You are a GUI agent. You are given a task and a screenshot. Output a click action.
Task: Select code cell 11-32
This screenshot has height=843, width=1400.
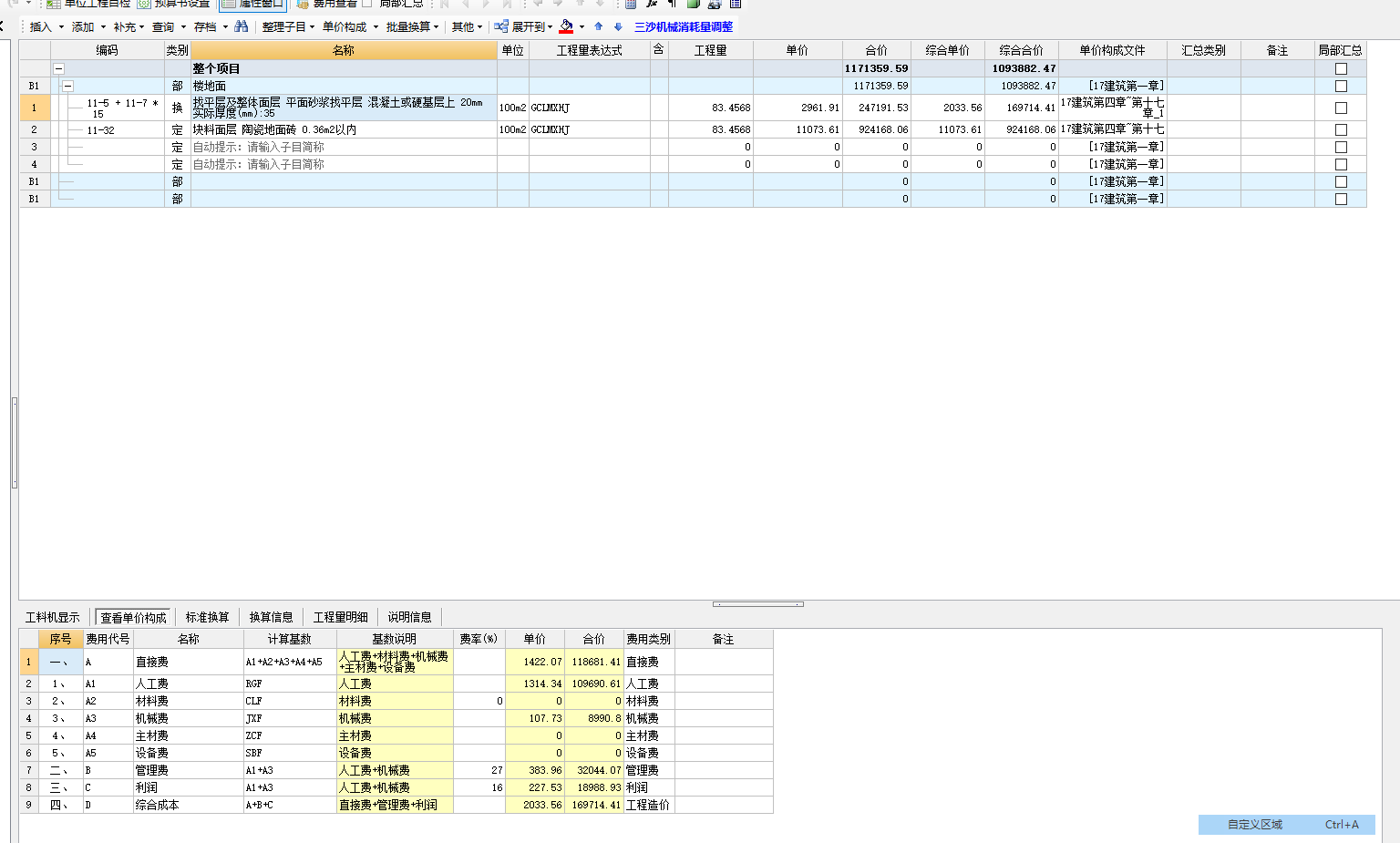click(108, 129)
